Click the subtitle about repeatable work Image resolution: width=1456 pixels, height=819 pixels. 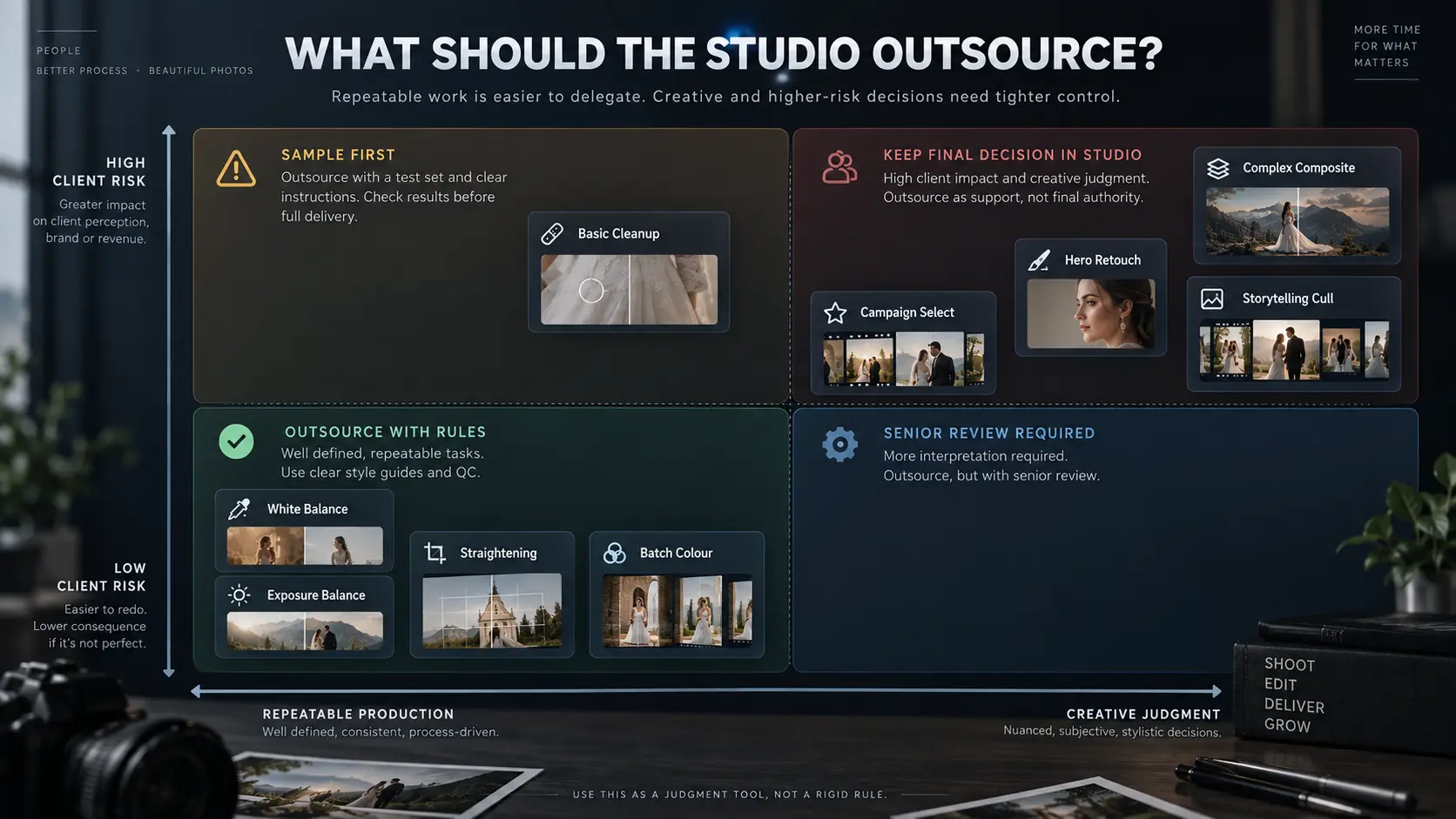[x=725, y=97]
